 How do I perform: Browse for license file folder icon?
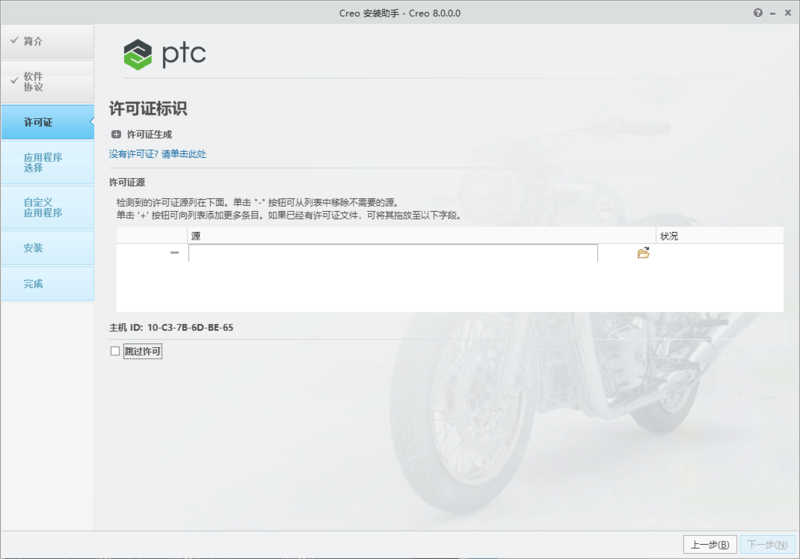click(643, 253)
